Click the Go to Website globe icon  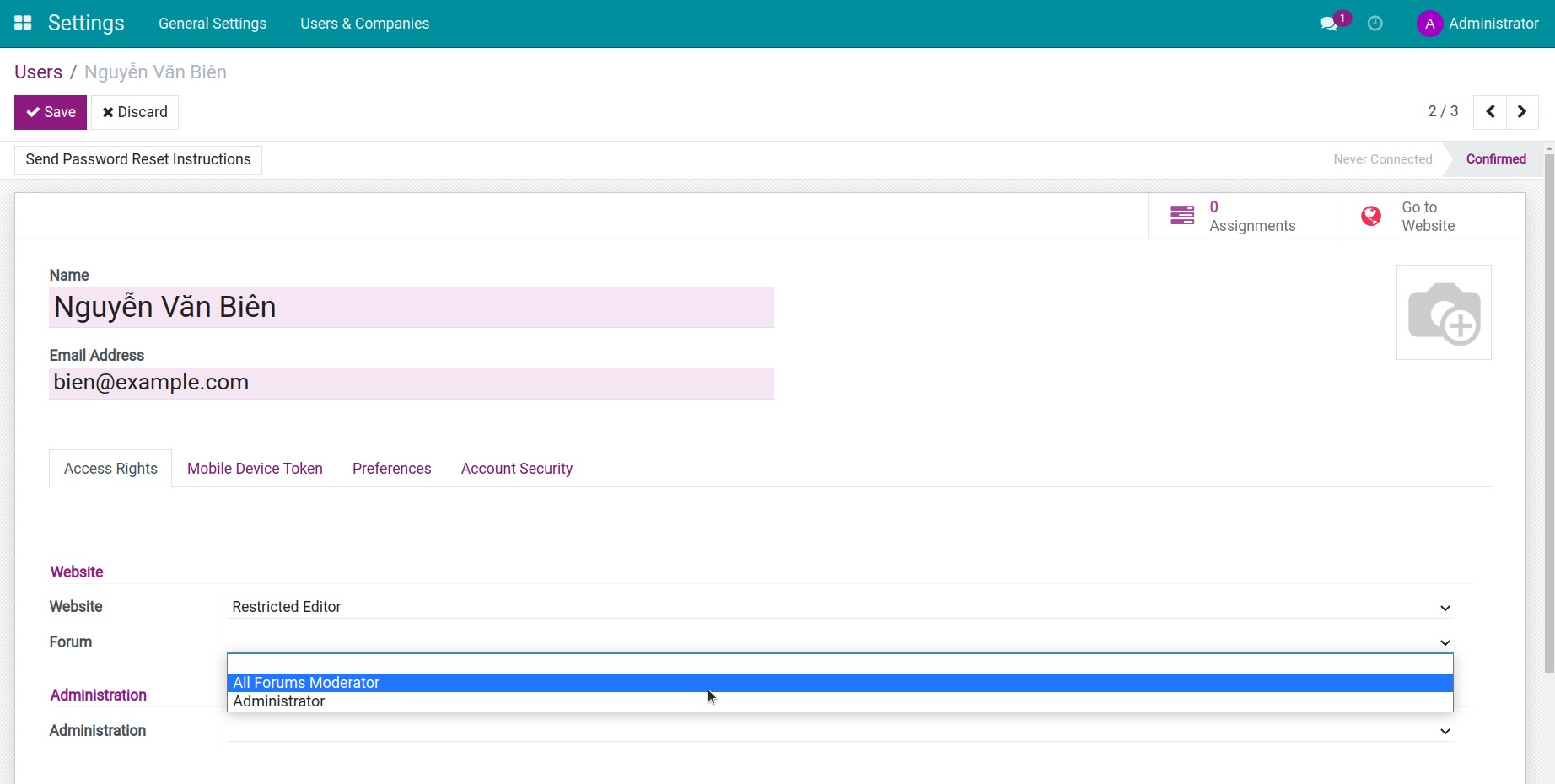point(1371,217)
